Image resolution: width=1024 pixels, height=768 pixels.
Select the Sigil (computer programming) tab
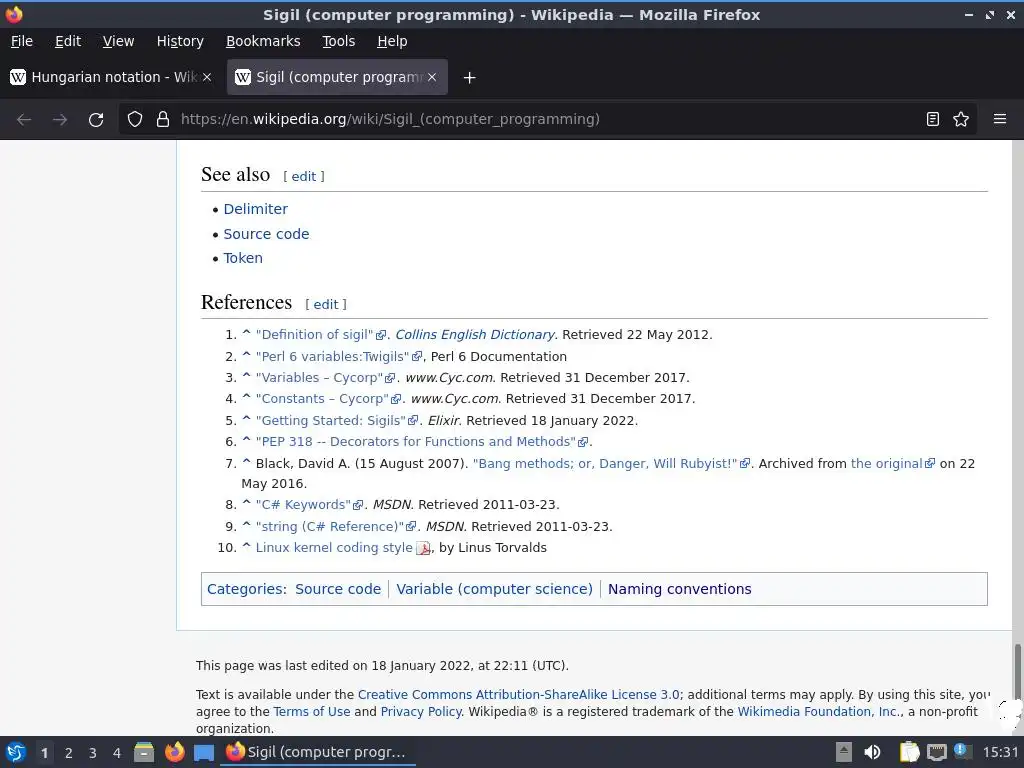337,77
